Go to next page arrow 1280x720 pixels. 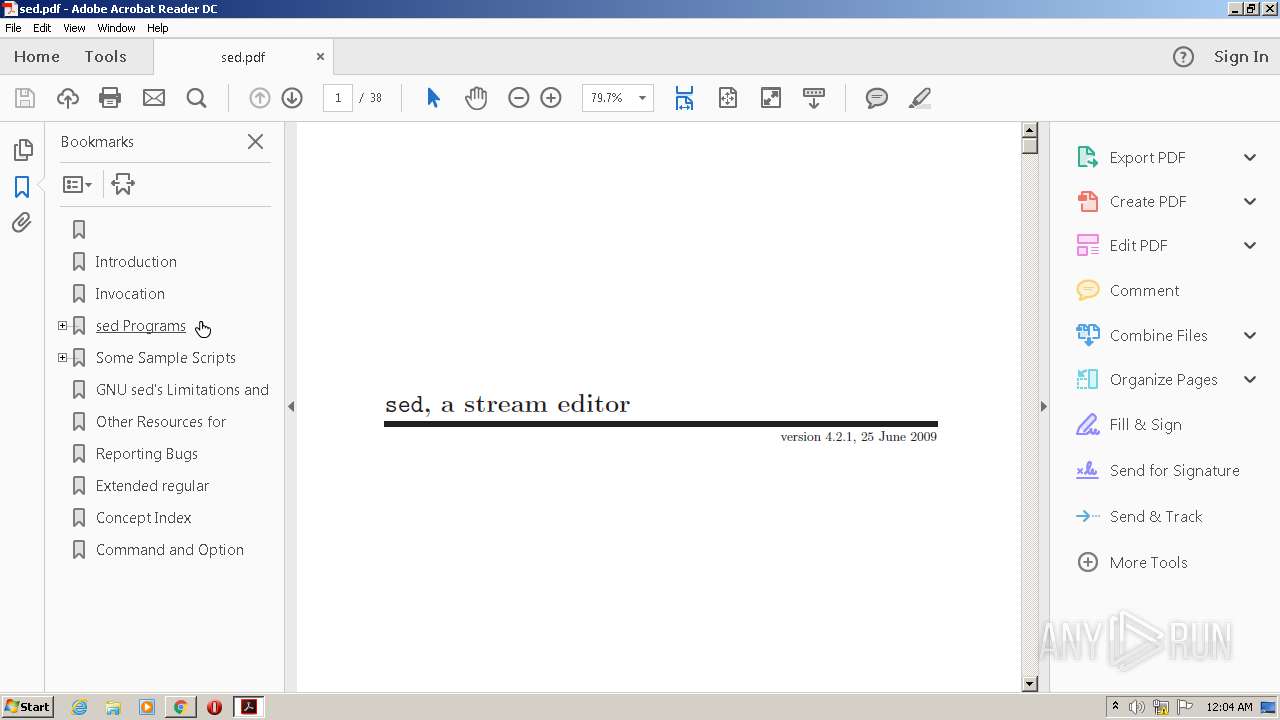coord(292,98)
